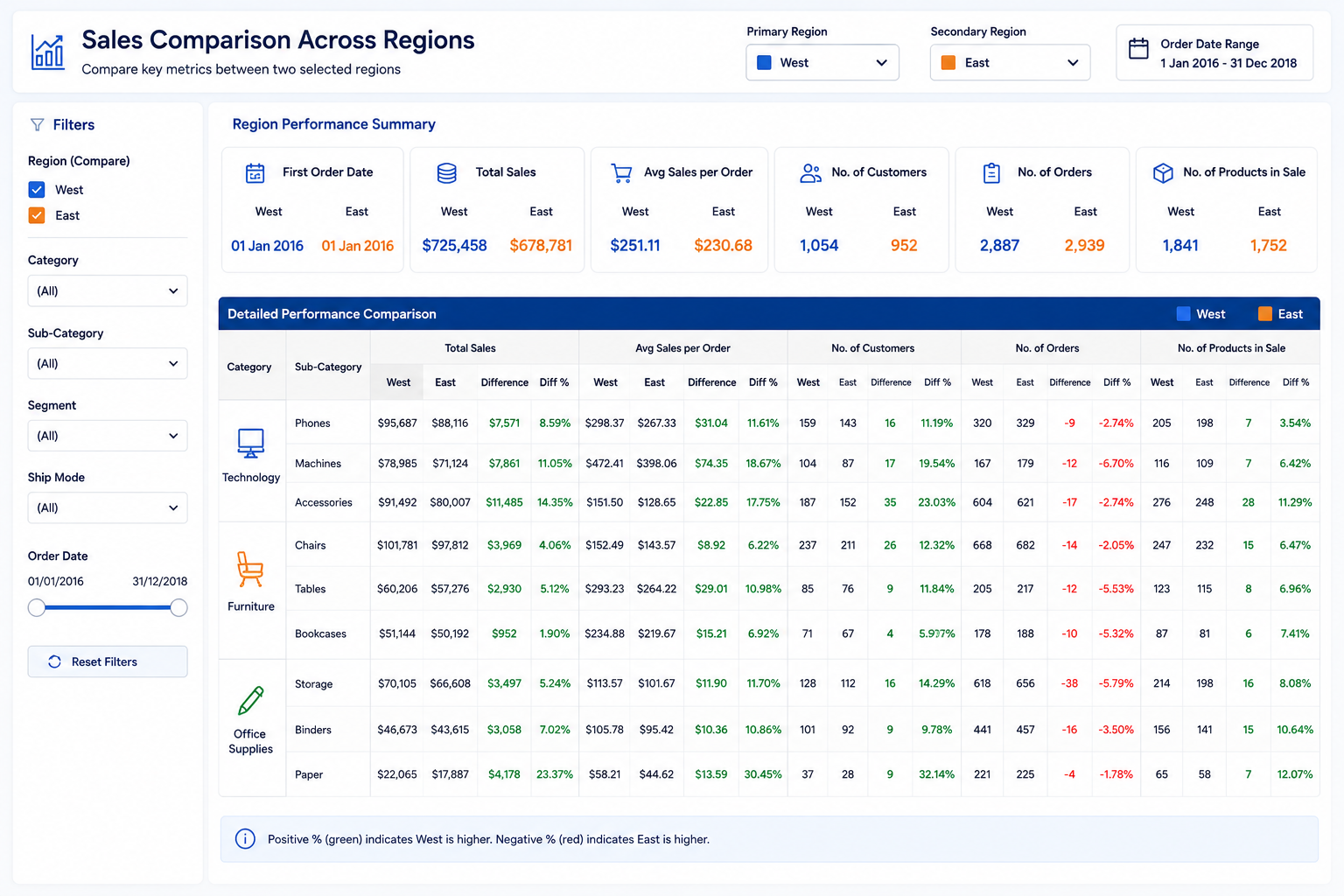Click the start handle of Order Date slider
The height and width of the screenshot is (896, 1344).
point(37,607)
